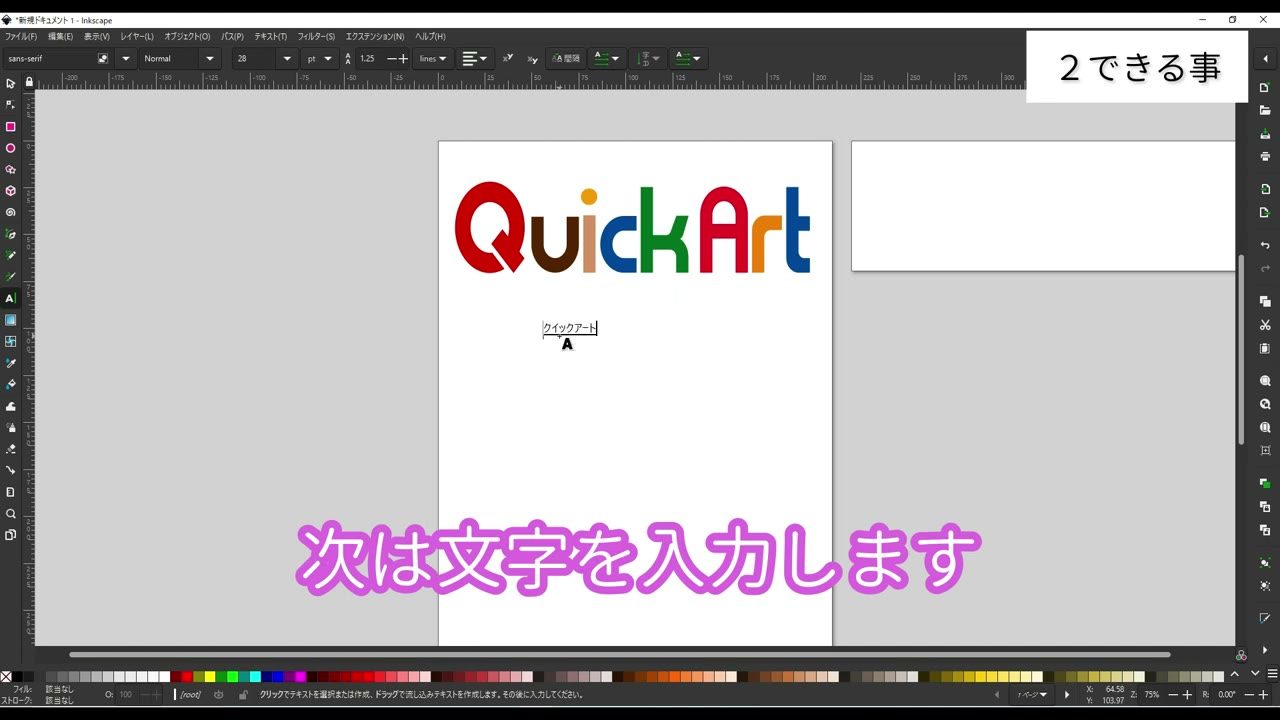The image size is (1280, 720).
Task: Select the Selector arrow tool
Action: tap(11, 83)
